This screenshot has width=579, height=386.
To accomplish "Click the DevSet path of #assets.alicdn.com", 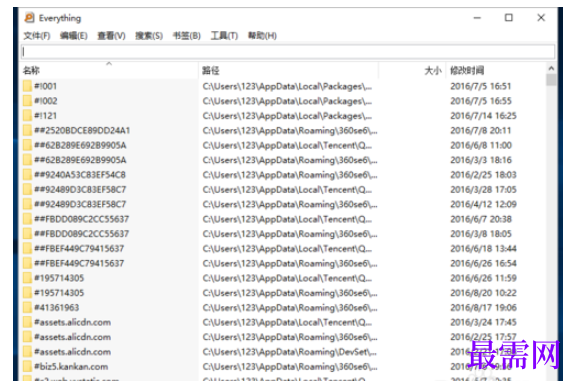I will click(x=290, y=352).
